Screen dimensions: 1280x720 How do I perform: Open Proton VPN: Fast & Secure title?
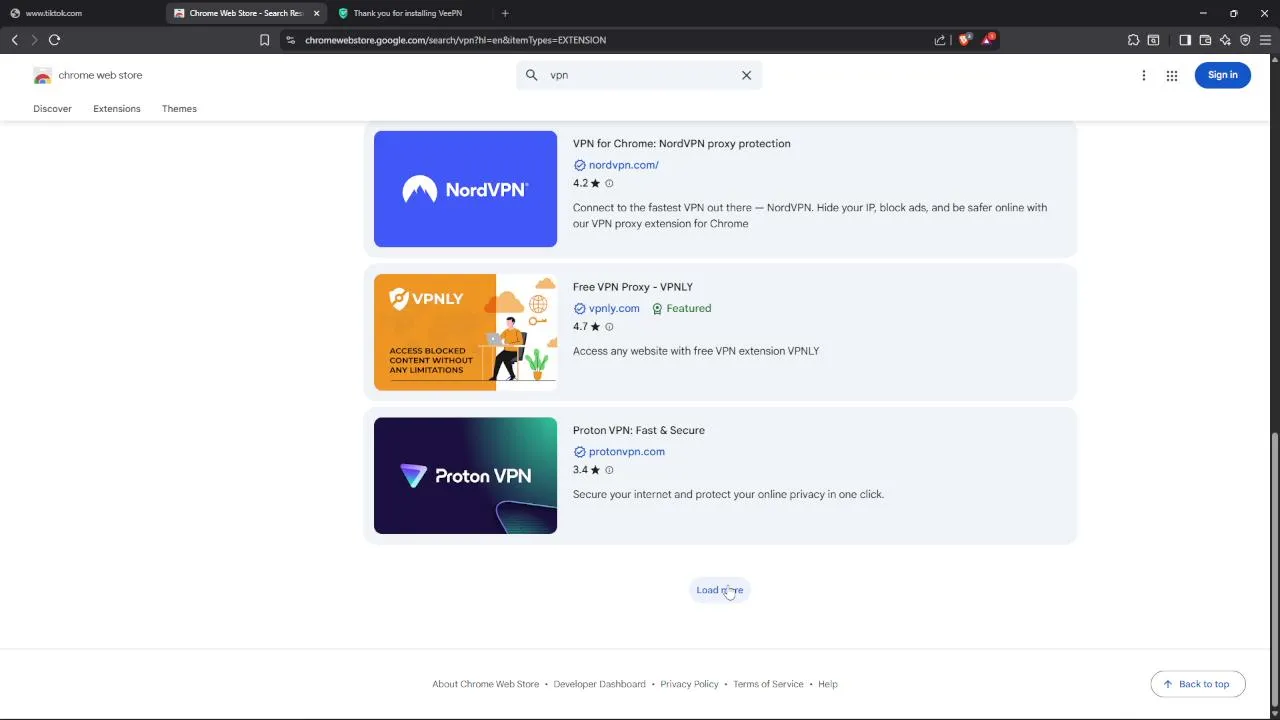pos(639,430)
